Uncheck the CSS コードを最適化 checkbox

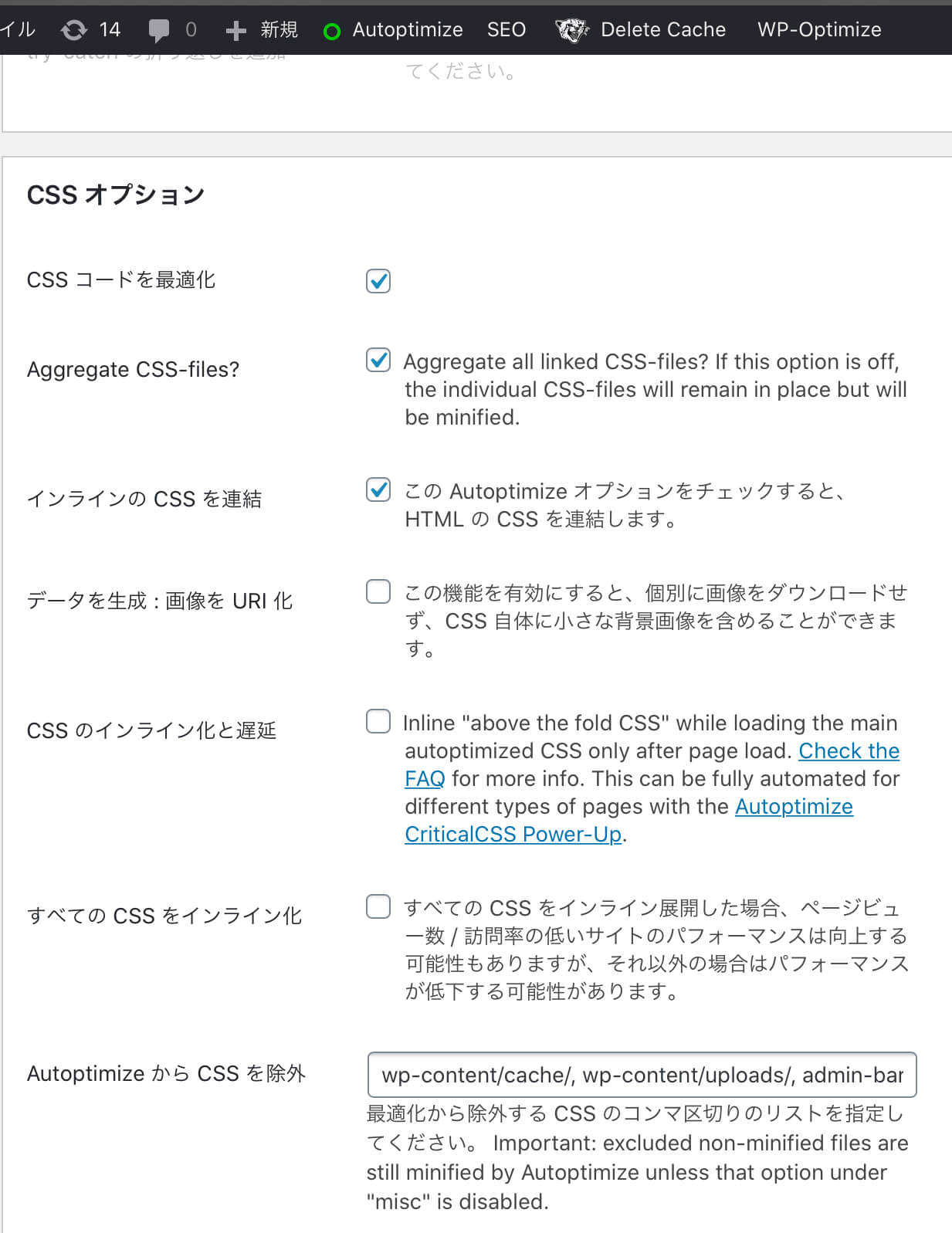[378, 281]
